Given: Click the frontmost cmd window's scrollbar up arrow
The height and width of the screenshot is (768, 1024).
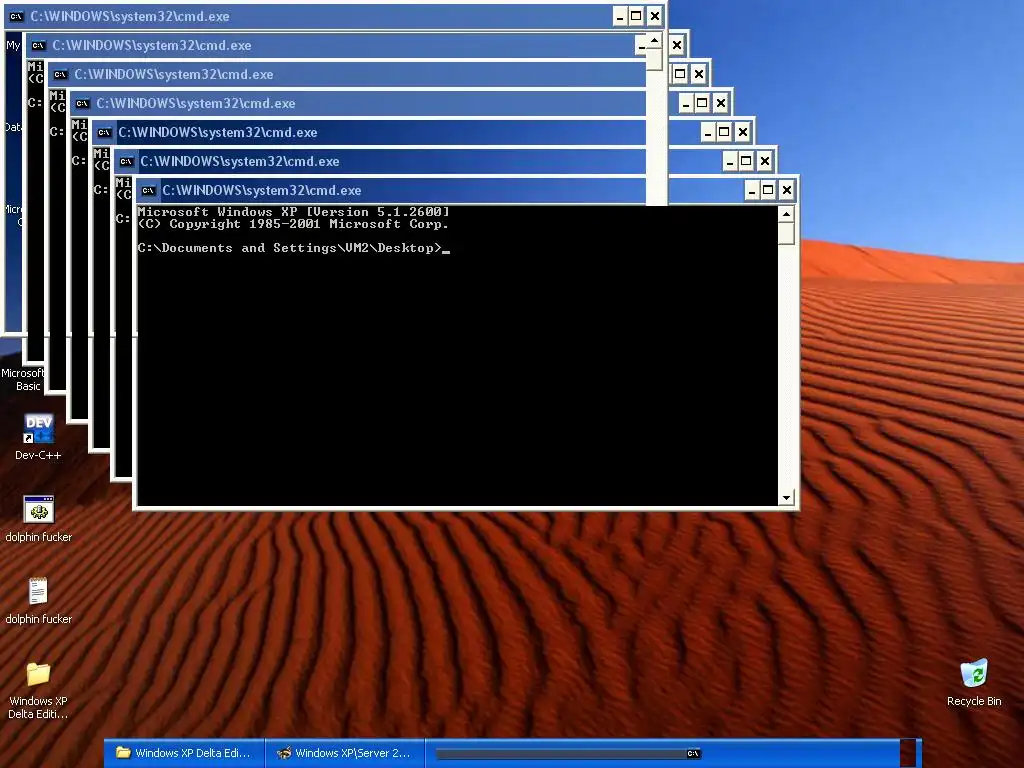Looking at the screenshot, I should 786,214.
